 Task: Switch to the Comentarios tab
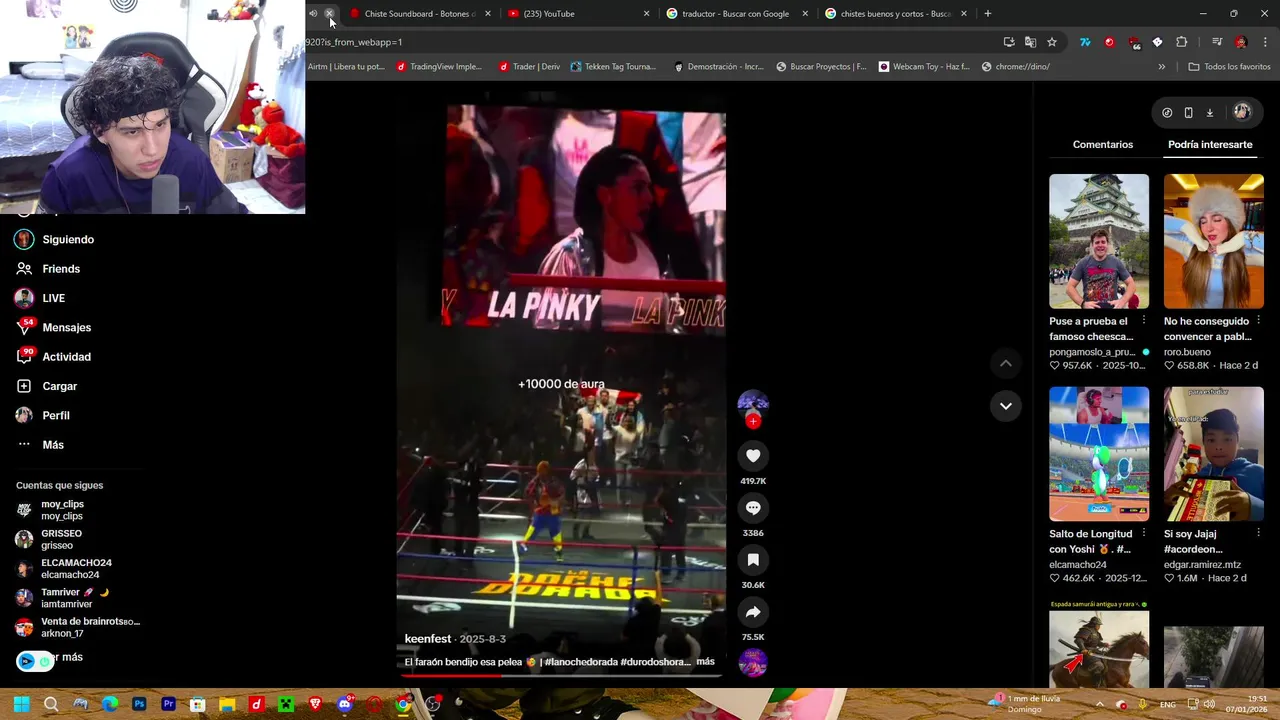coord(1103,145)
